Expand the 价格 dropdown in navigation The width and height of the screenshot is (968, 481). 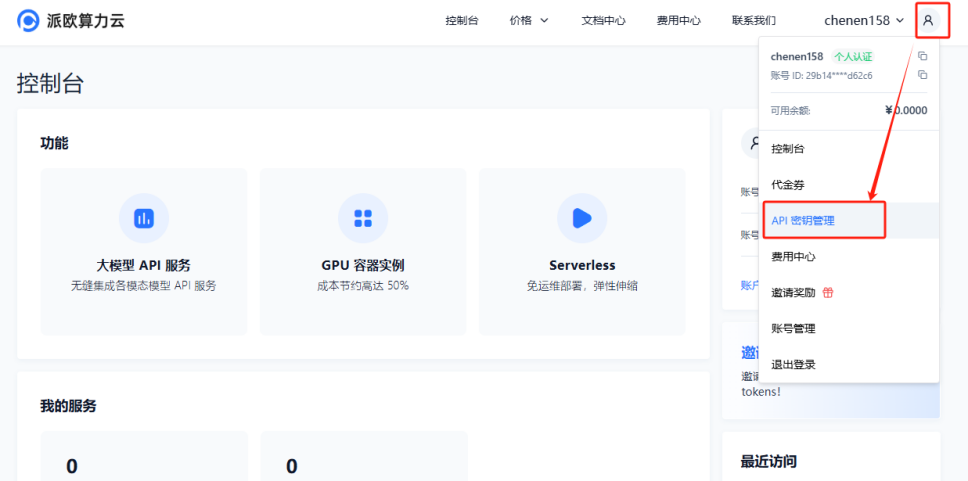(529, 20)
